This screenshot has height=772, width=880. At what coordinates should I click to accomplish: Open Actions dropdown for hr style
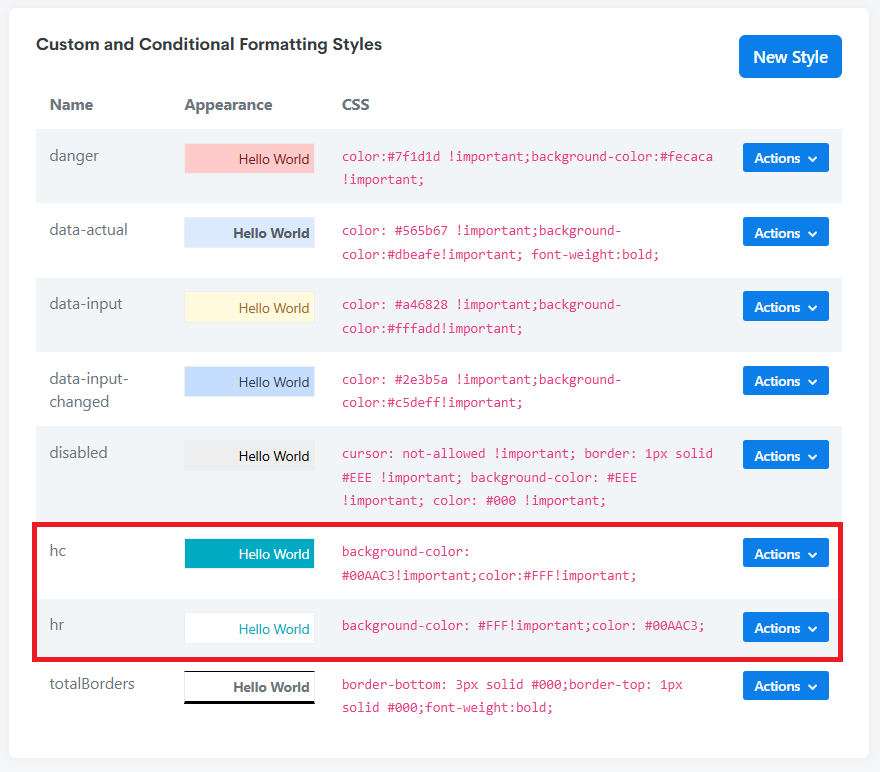point(785,627)
